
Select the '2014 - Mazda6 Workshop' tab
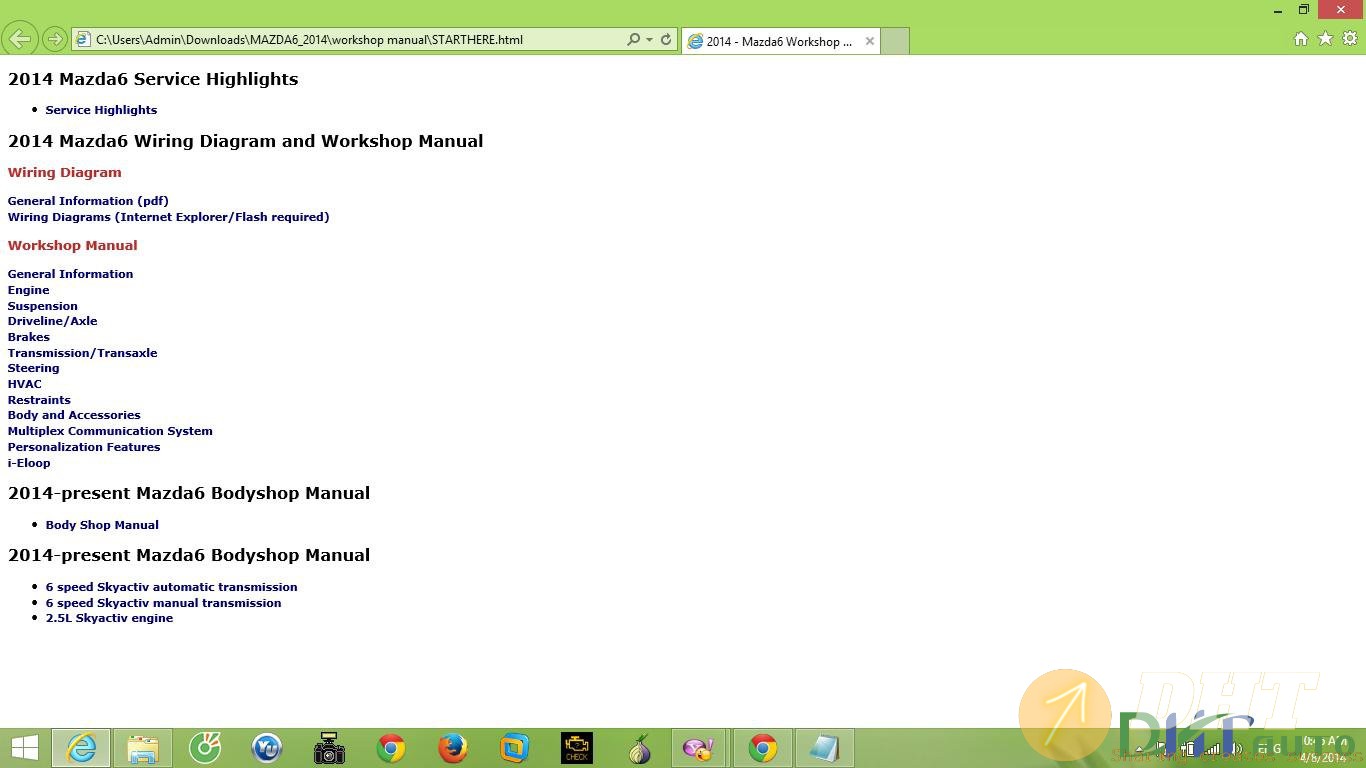point(779,41)
